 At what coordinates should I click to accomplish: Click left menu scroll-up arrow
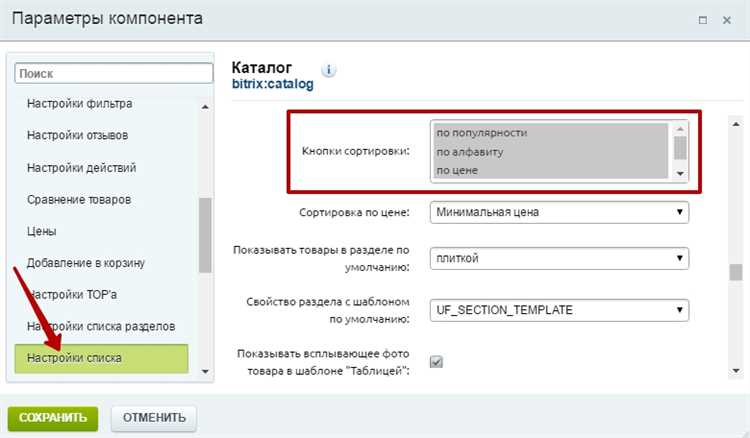pyautogui.click(x=205, y=107)
